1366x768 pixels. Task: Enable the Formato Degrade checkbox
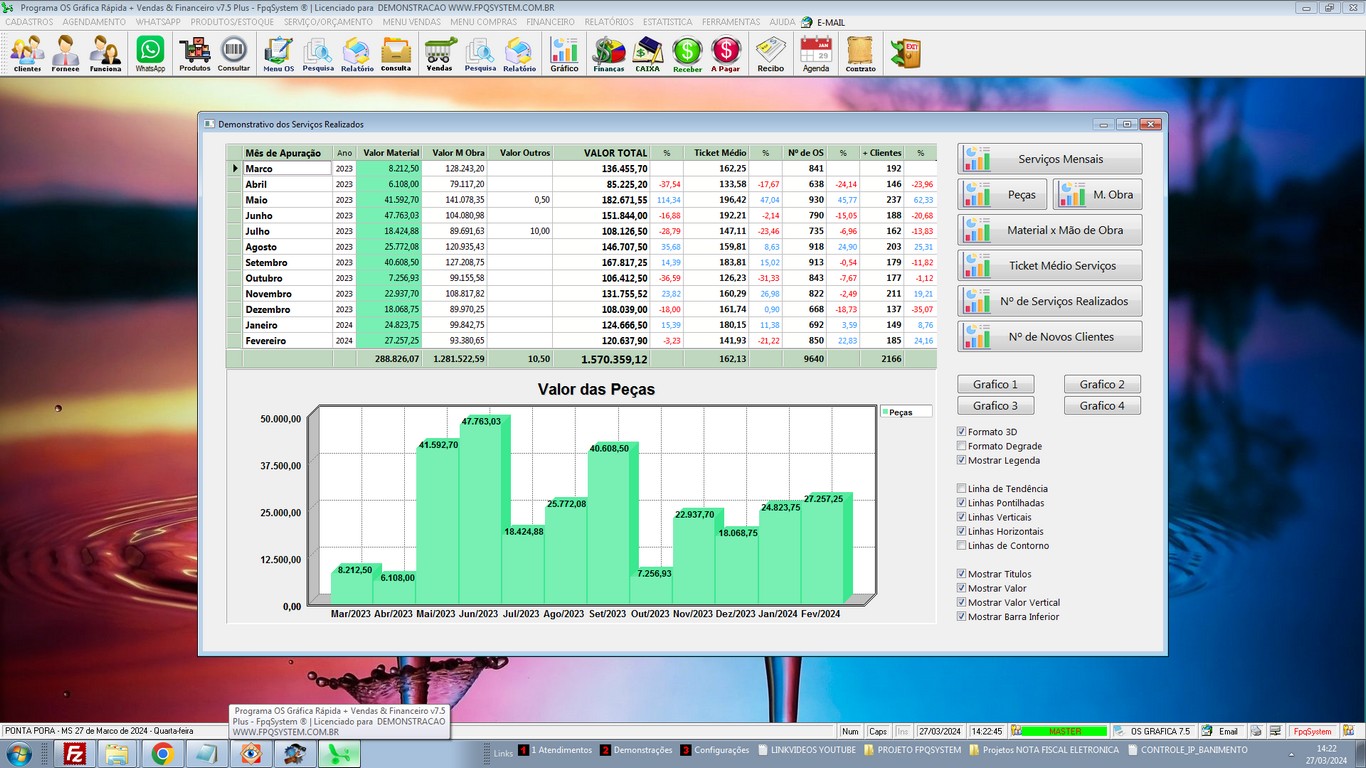(962, 446)
